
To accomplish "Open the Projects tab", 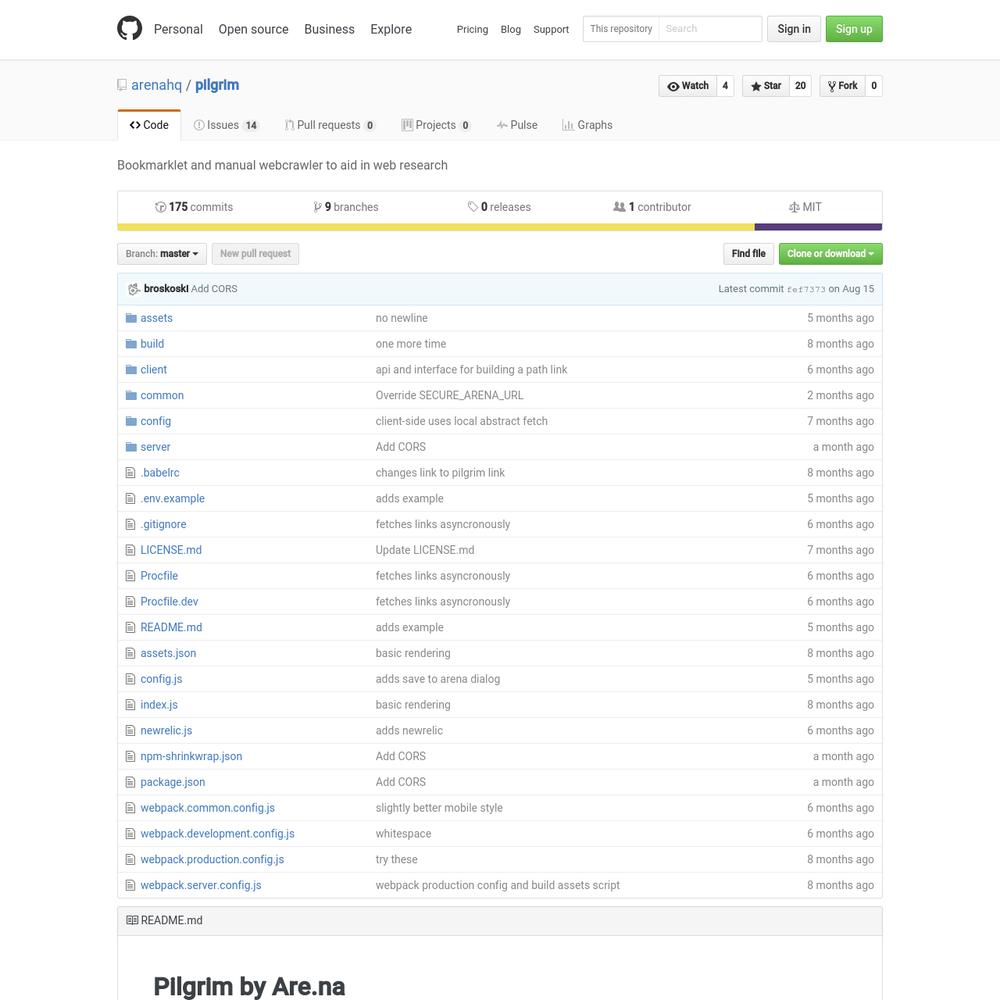I will [x=436, y=125].
